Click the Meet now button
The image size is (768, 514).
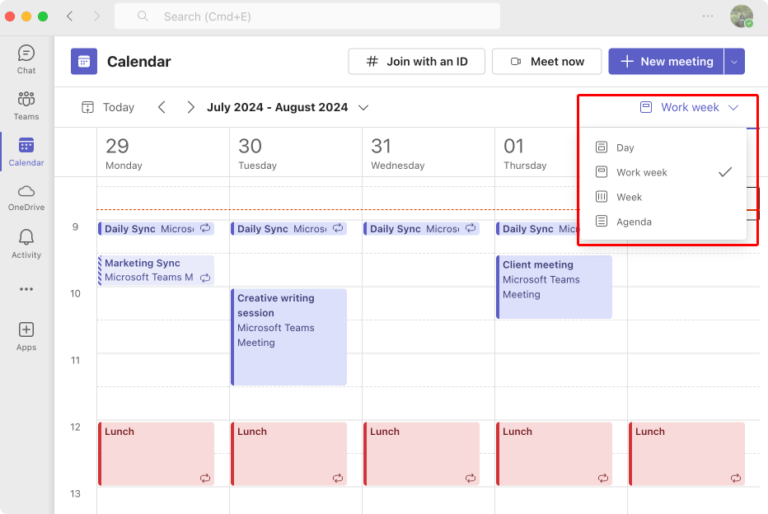(x=547, y=61)
